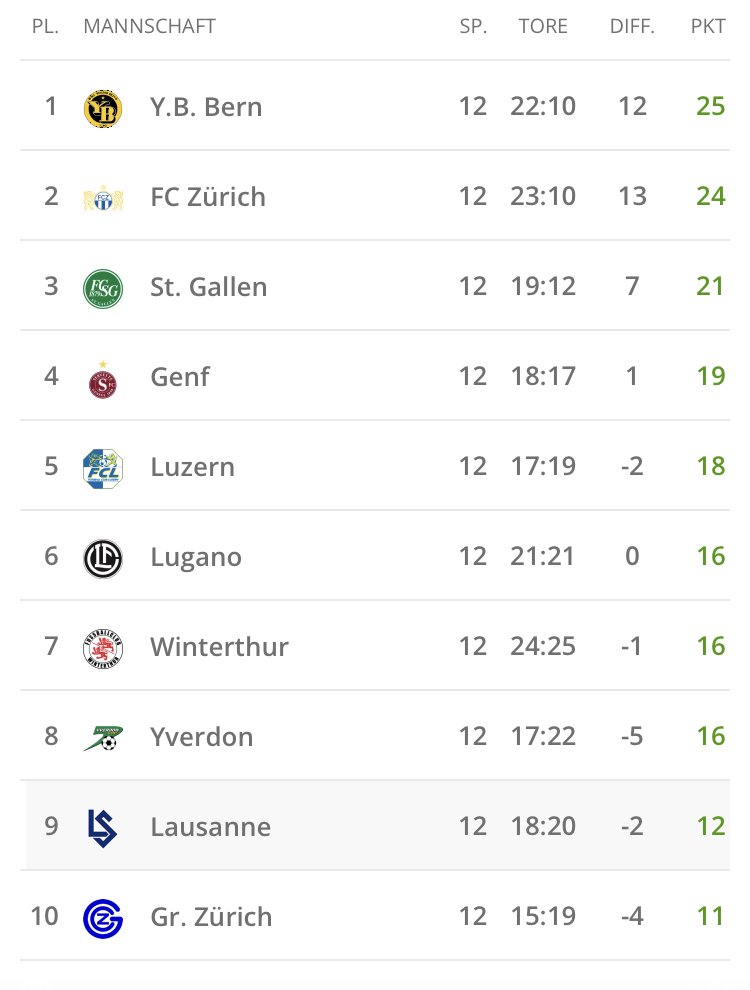Sort table by PKT column header

pos(708,27)
